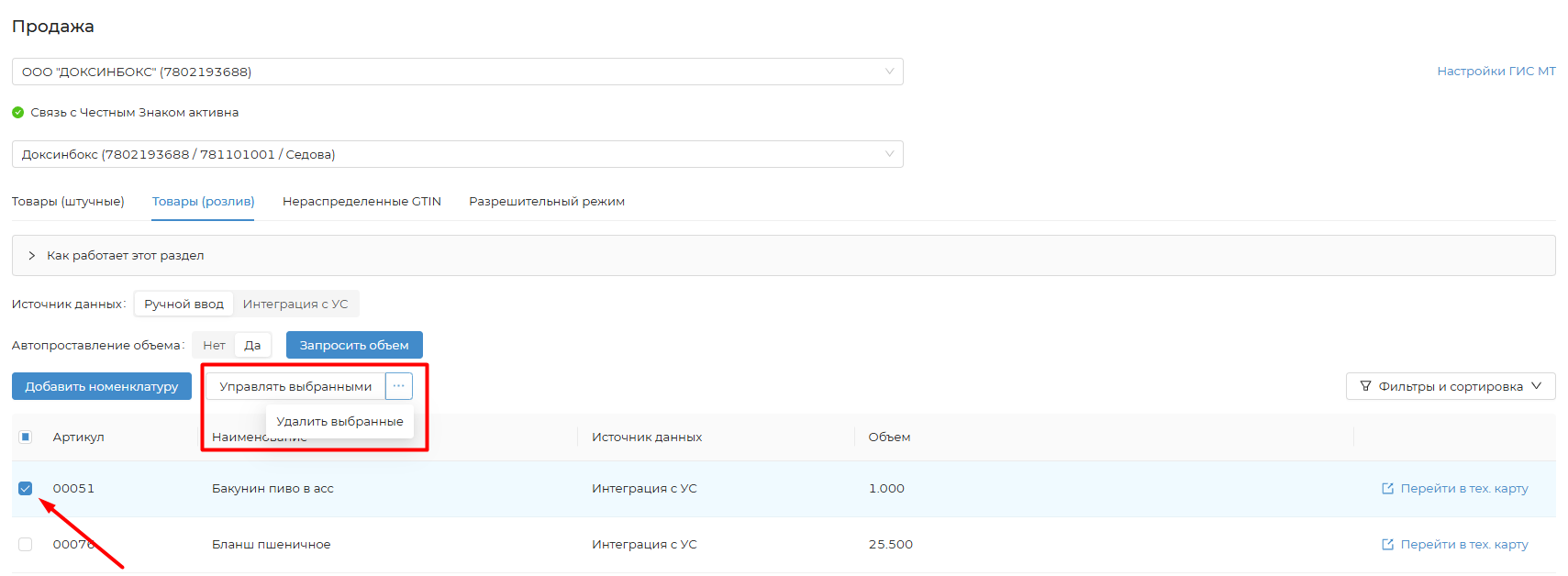The image size is (1568, 576).
Task: Toggle the select-all header checkbox
Action: [x=26, y=438]
